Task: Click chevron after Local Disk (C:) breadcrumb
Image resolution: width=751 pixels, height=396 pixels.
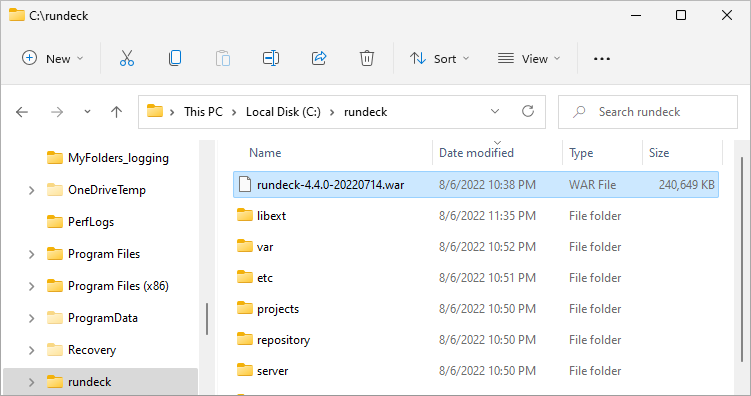Action: coord(332,112)
